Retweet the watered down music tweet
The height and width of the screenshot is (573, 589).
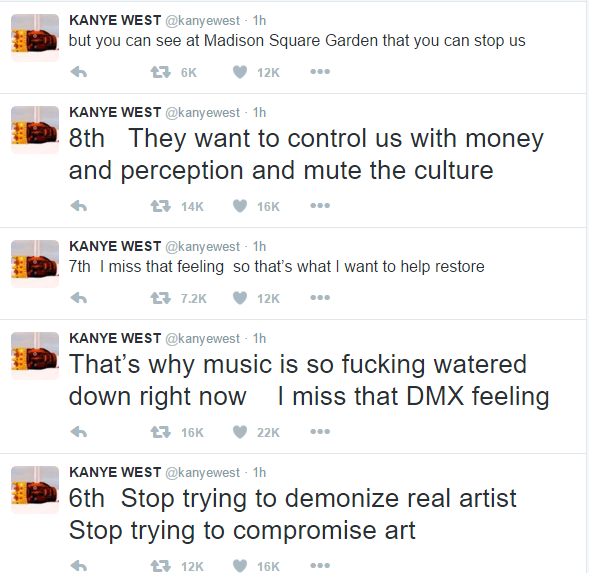coord(161,432)
